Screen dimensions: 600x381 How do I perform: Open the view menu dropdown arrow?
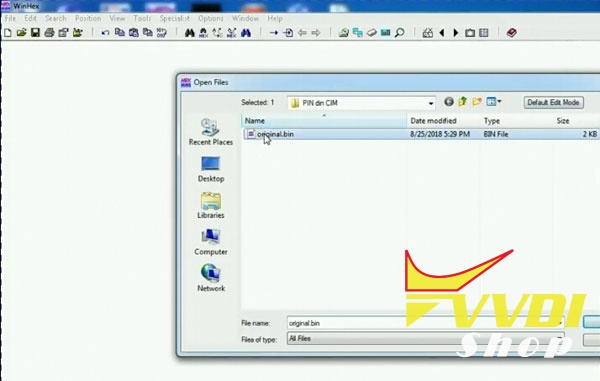pos(499,102)
